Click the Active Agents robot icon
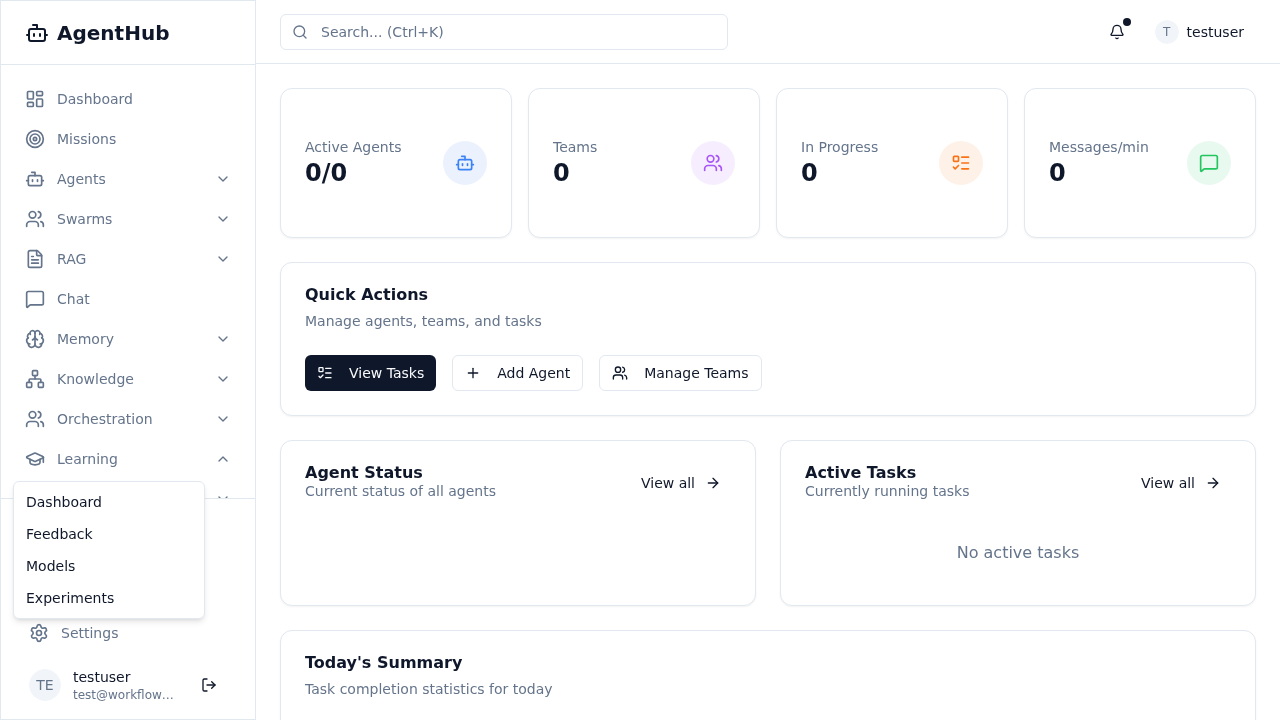This screenshot has width=1280, height=720. [x=465, y=163]
